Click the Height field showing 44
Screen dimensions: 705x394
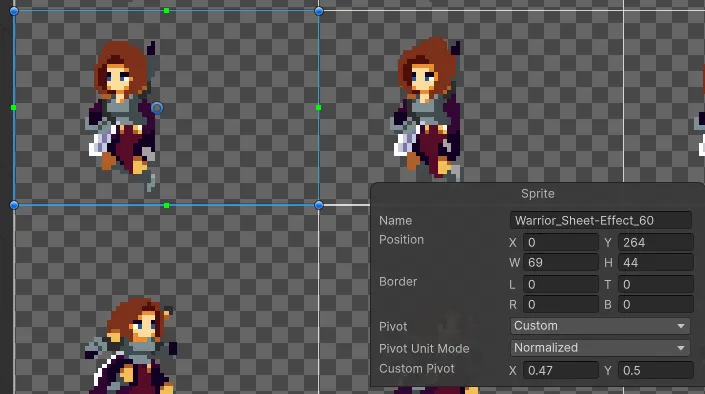pyautogui.click(x=656, y=262)
